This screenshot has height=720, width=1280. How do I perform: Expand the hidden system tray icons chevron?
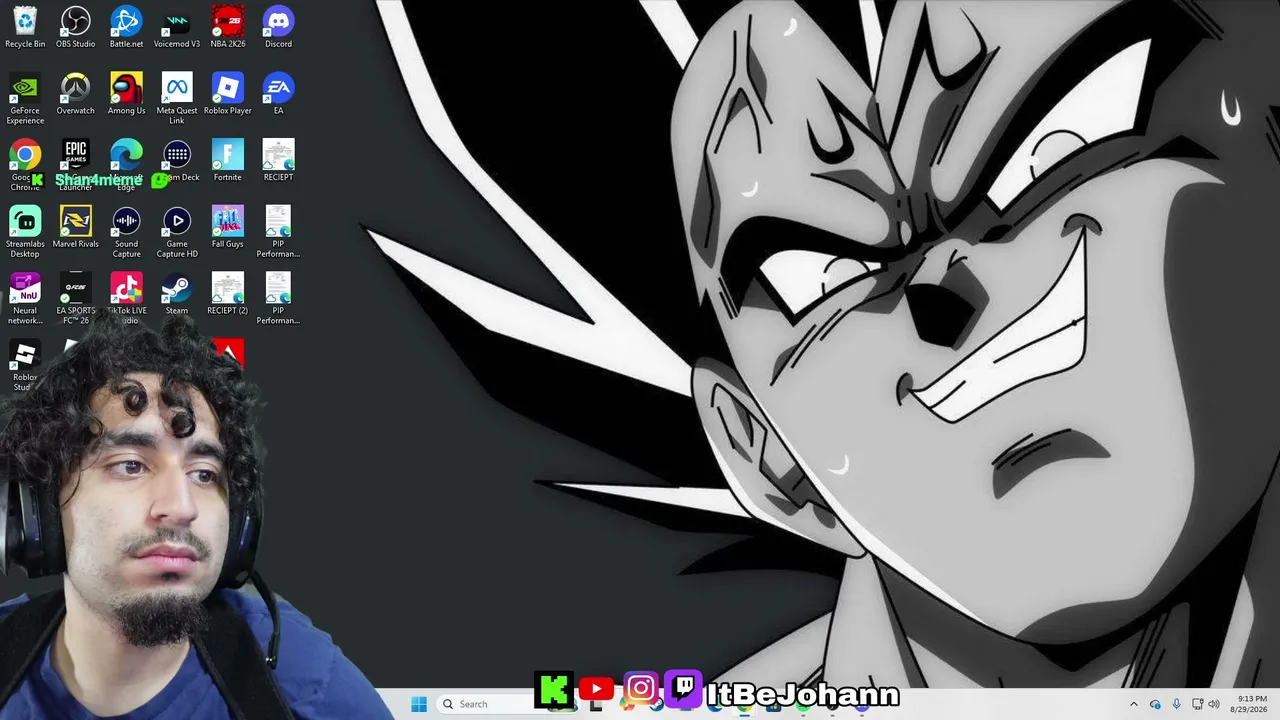coord(1133,704)
